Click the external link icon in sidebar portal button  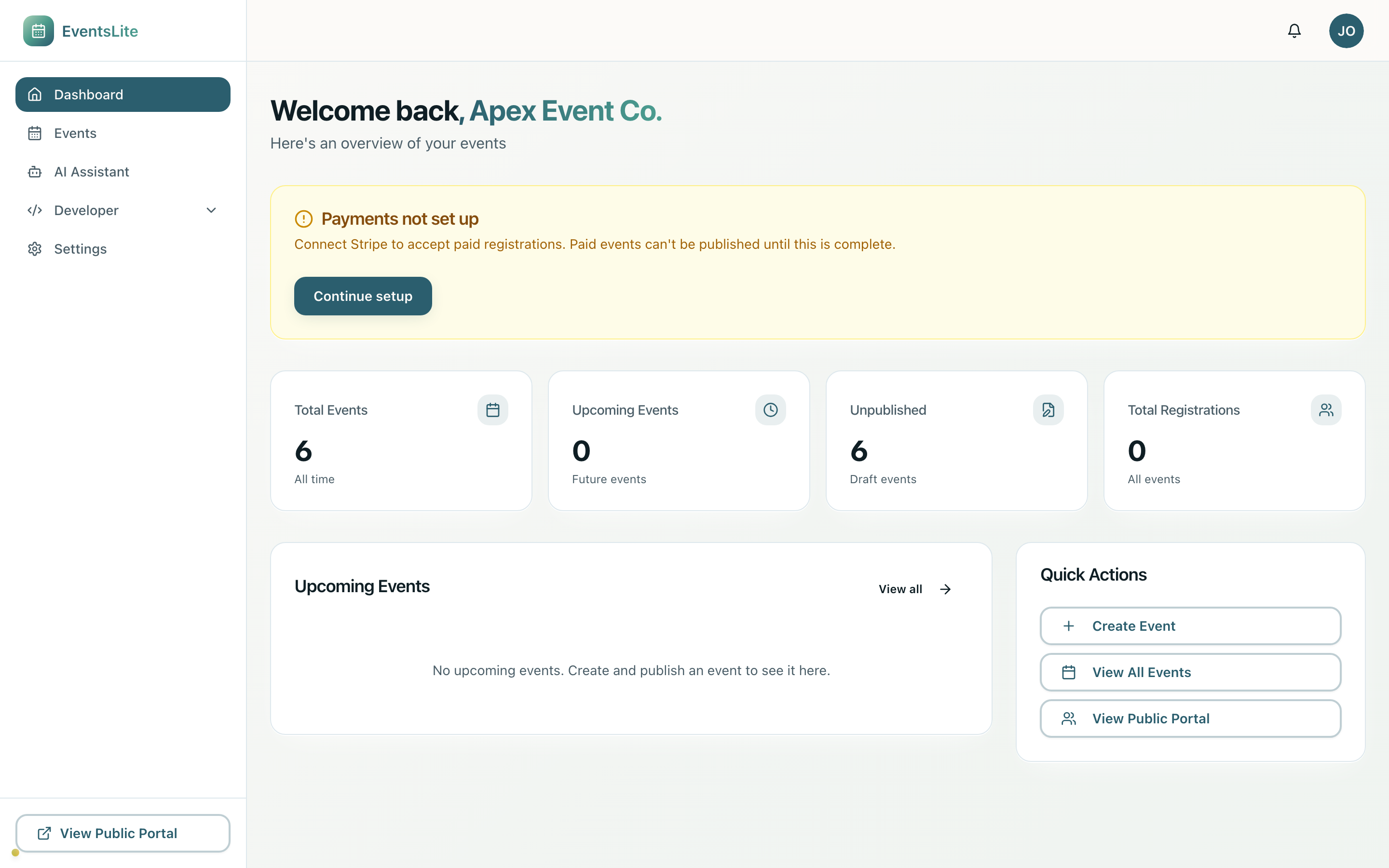point(44,834)
